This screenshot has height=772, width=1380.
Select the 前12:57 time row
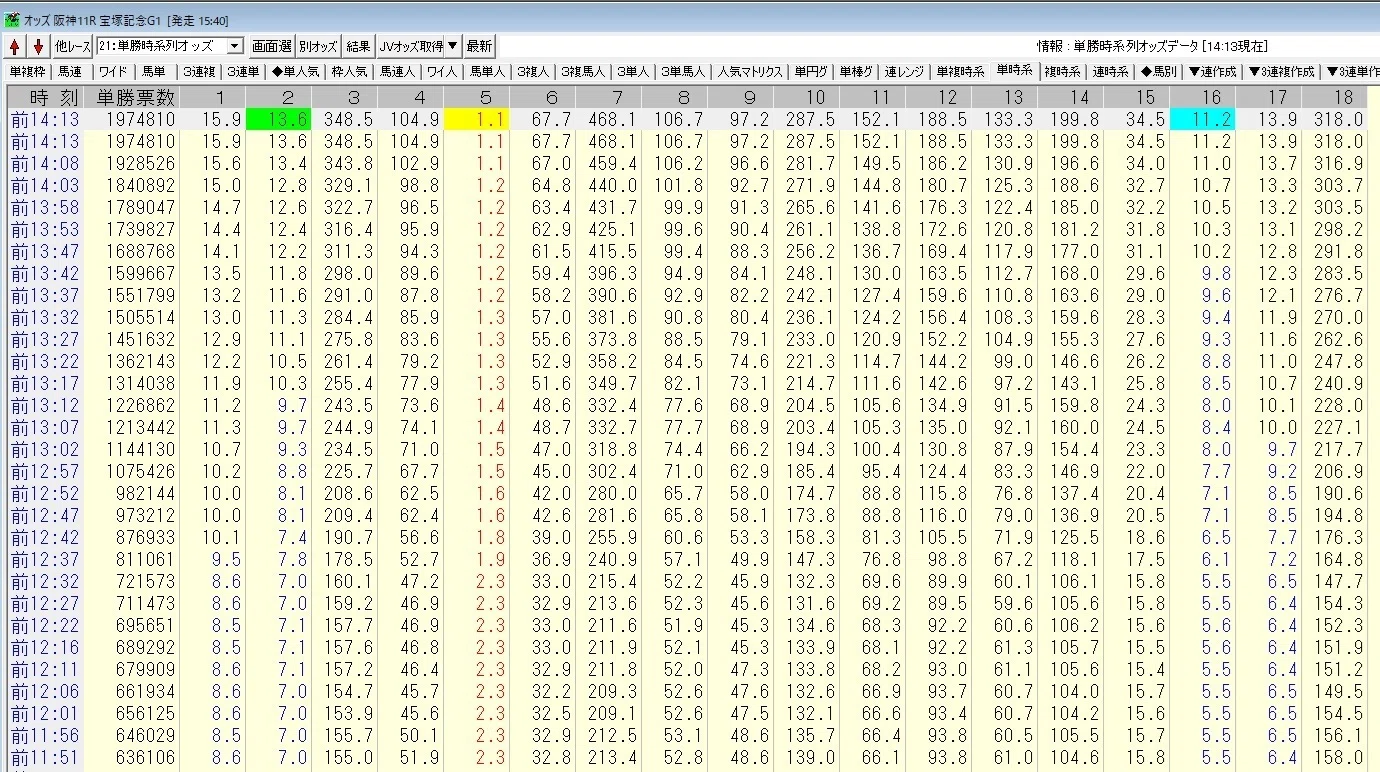690,472
